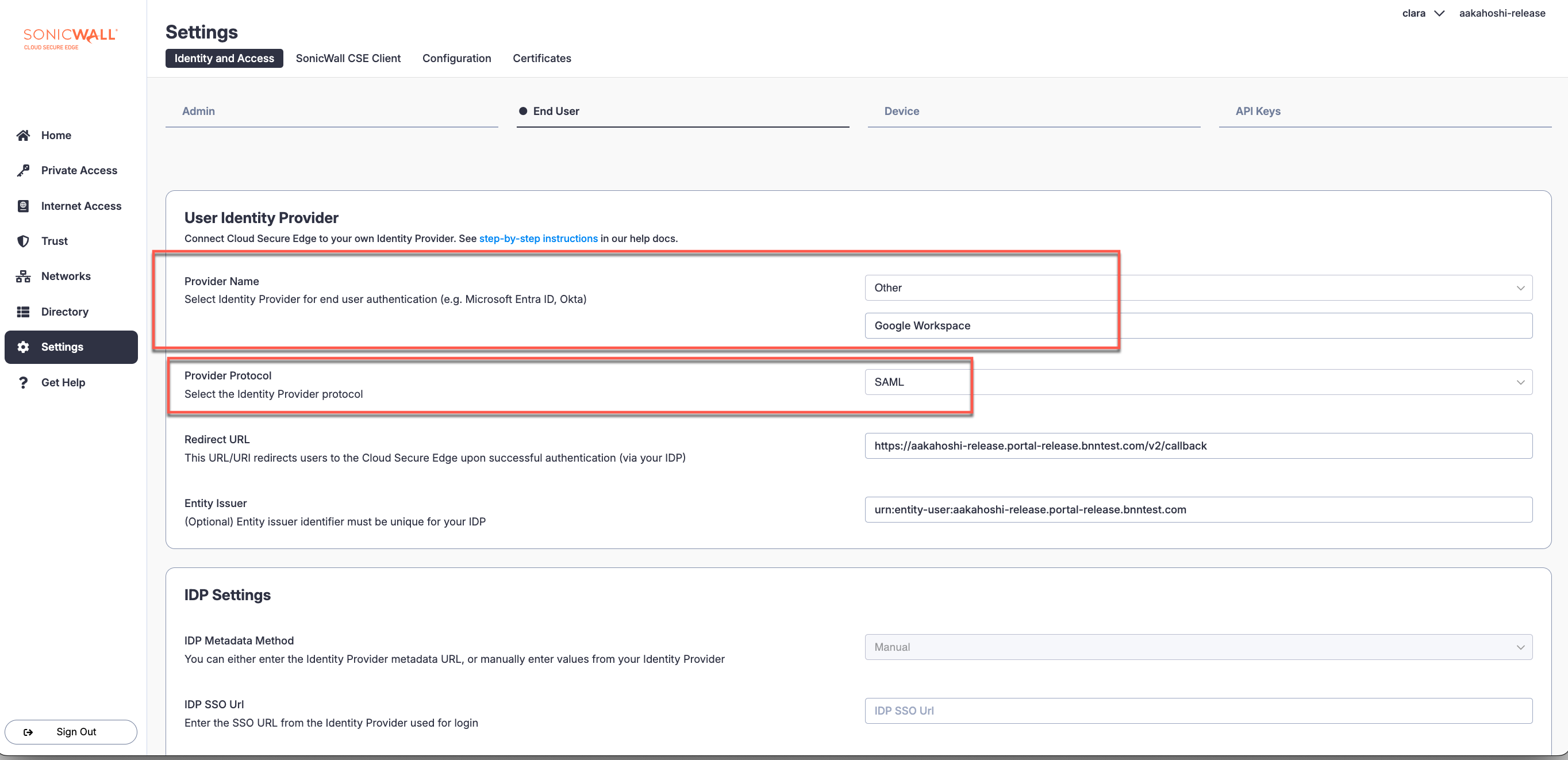
Task: Go to Private Access section
Action: (x=71, y=171)
